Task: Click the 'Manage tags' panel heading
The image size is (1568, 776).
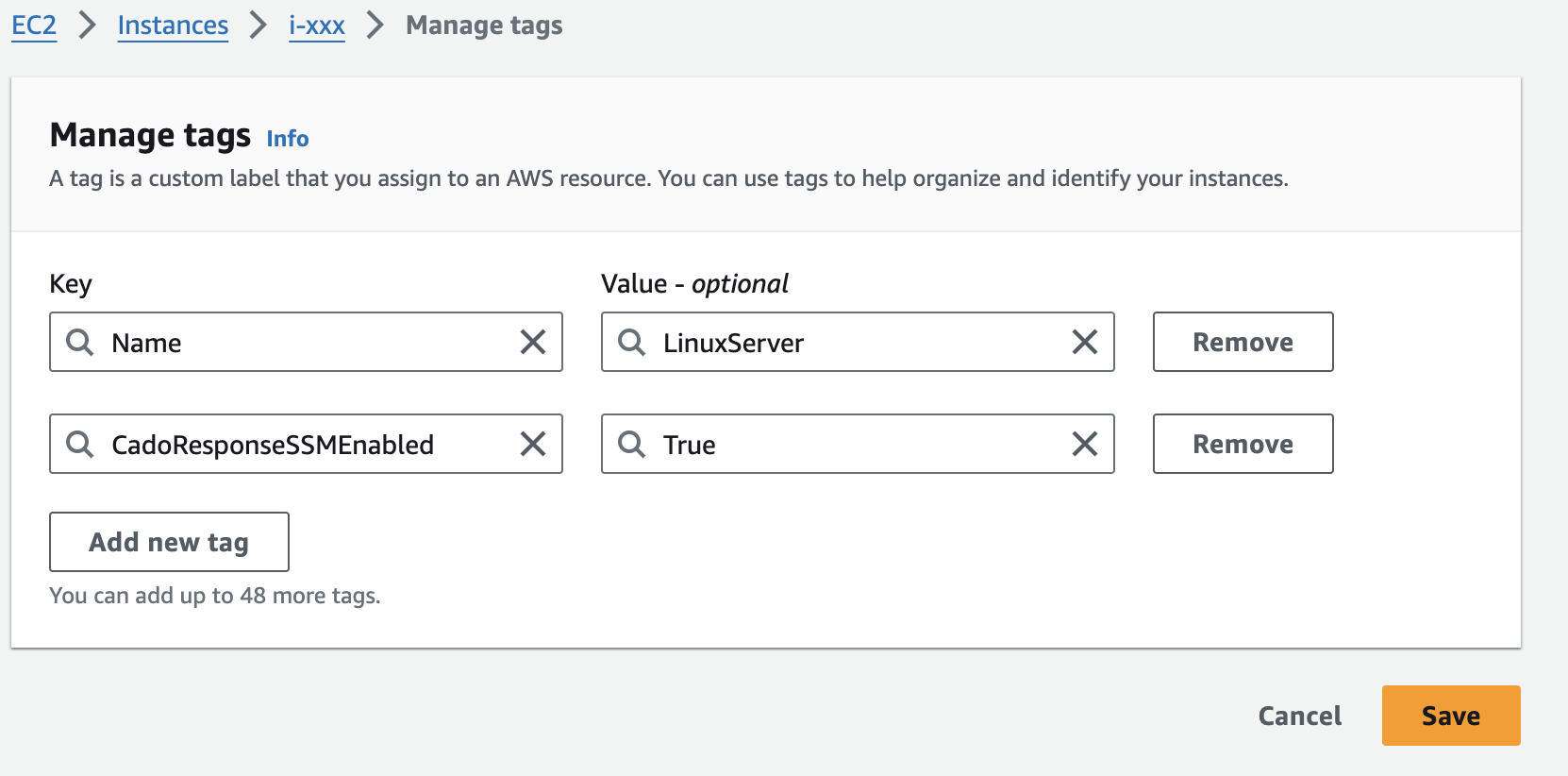Action: pyautogui.click(x=151, y=136)
